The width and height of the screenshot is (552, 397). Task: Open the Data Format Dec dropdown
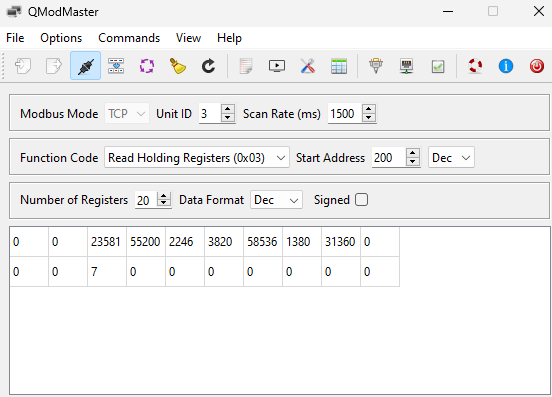pyautogui.click(x=276, y=200)
